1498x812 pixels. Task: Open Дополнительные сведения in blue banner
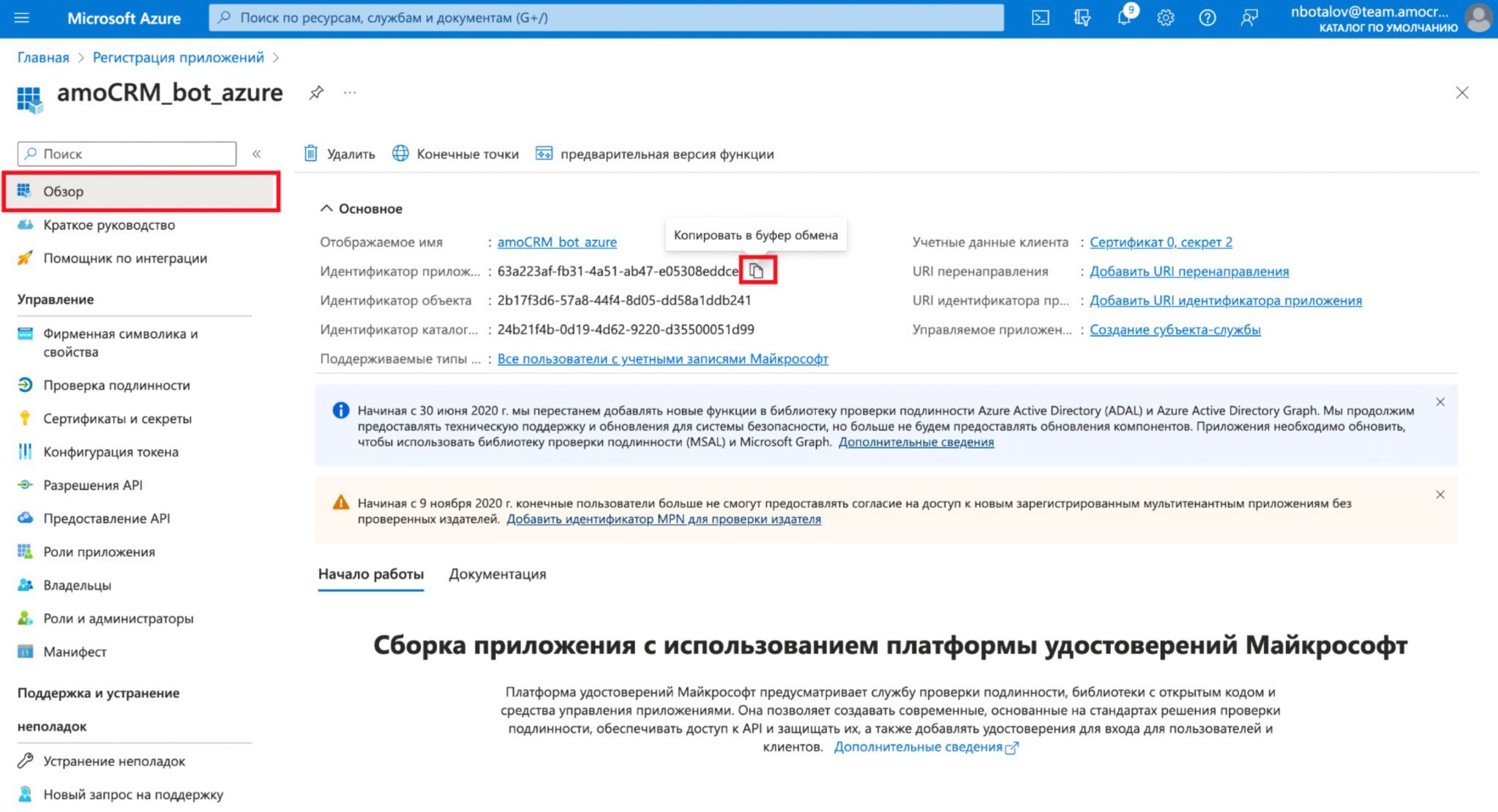916,442
